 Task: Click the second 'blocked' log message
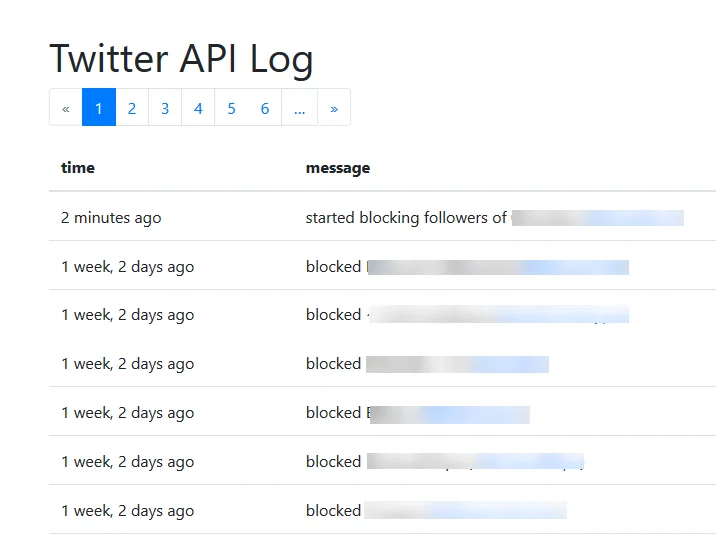tap(333, 315)
